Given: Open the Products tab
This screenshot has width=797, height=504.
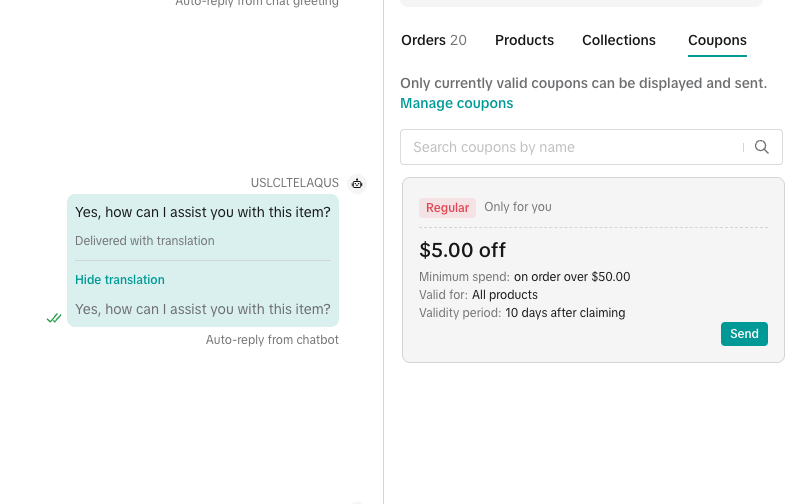Looking at the screenshot, I should point(524,41).
